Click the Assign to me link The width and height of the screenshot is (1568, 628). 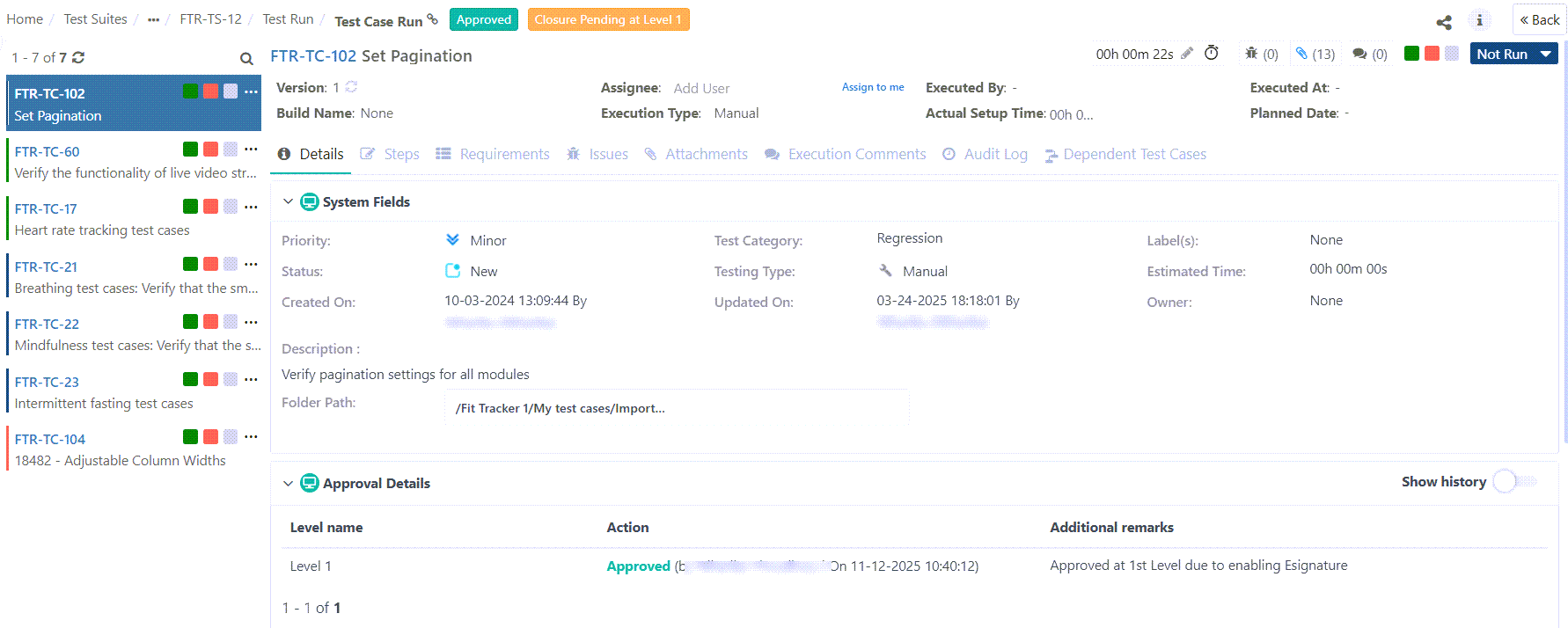[x=872, y=87]
